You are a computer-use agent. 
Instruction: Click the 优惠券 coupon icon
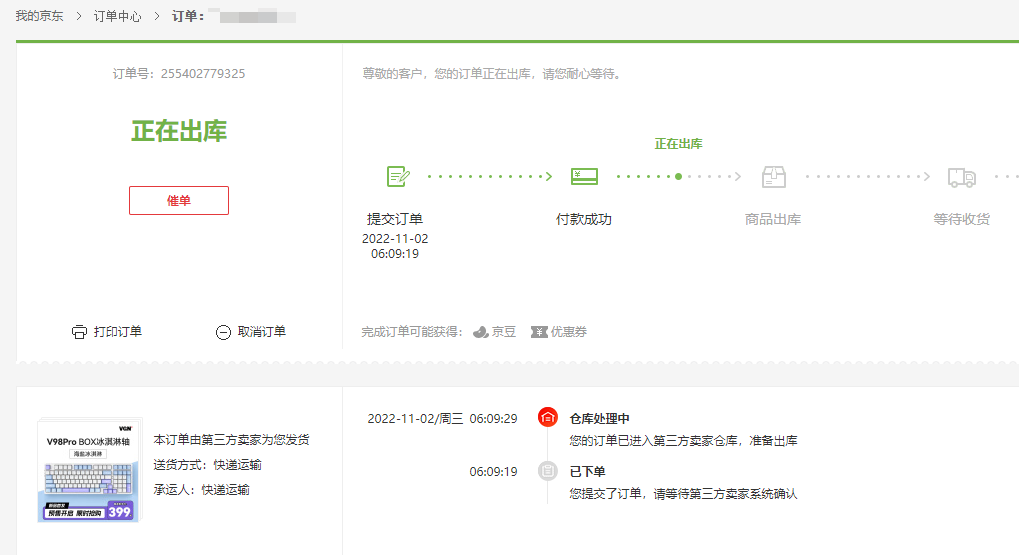click(x=539, y=332)
